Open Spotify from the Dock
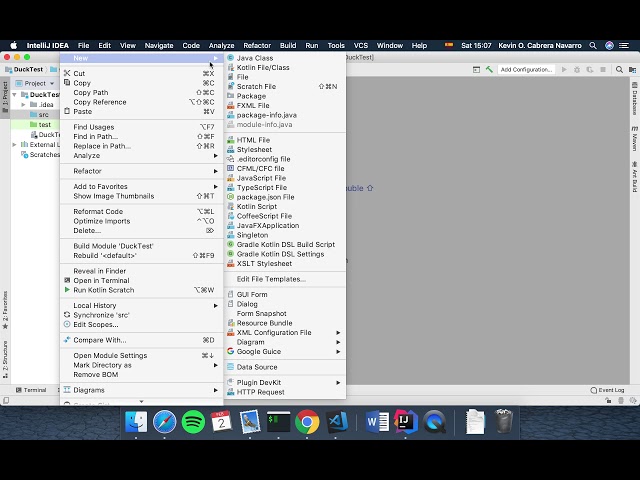This screenshot has width=640, height=480. pos(193,422)
